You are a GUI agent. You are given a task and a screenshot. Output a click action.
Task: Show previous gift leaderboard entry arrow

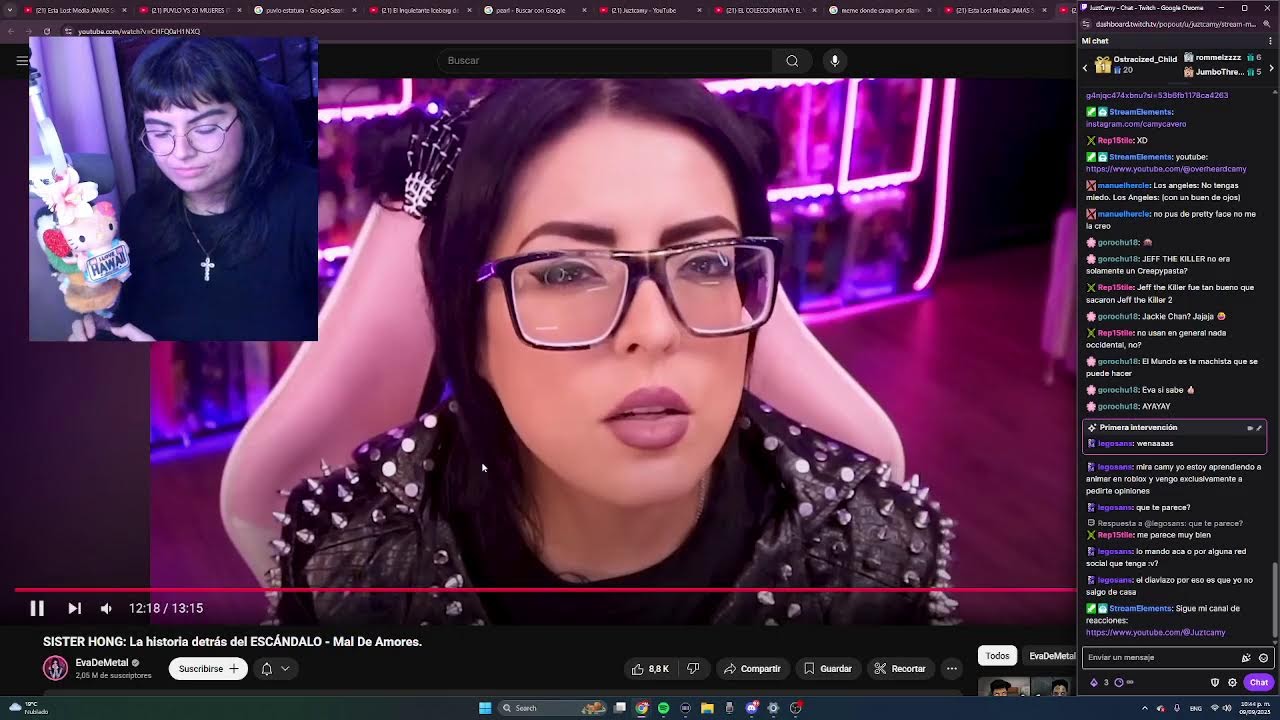tap(1085, 68)
